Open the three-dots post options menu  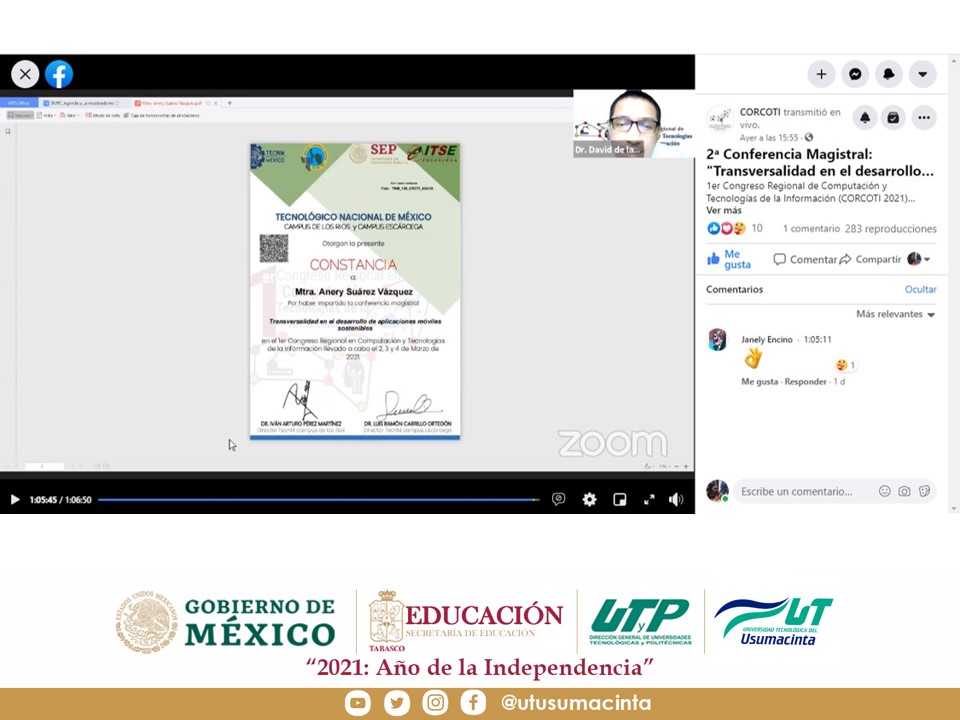click(x=924, y=118)
